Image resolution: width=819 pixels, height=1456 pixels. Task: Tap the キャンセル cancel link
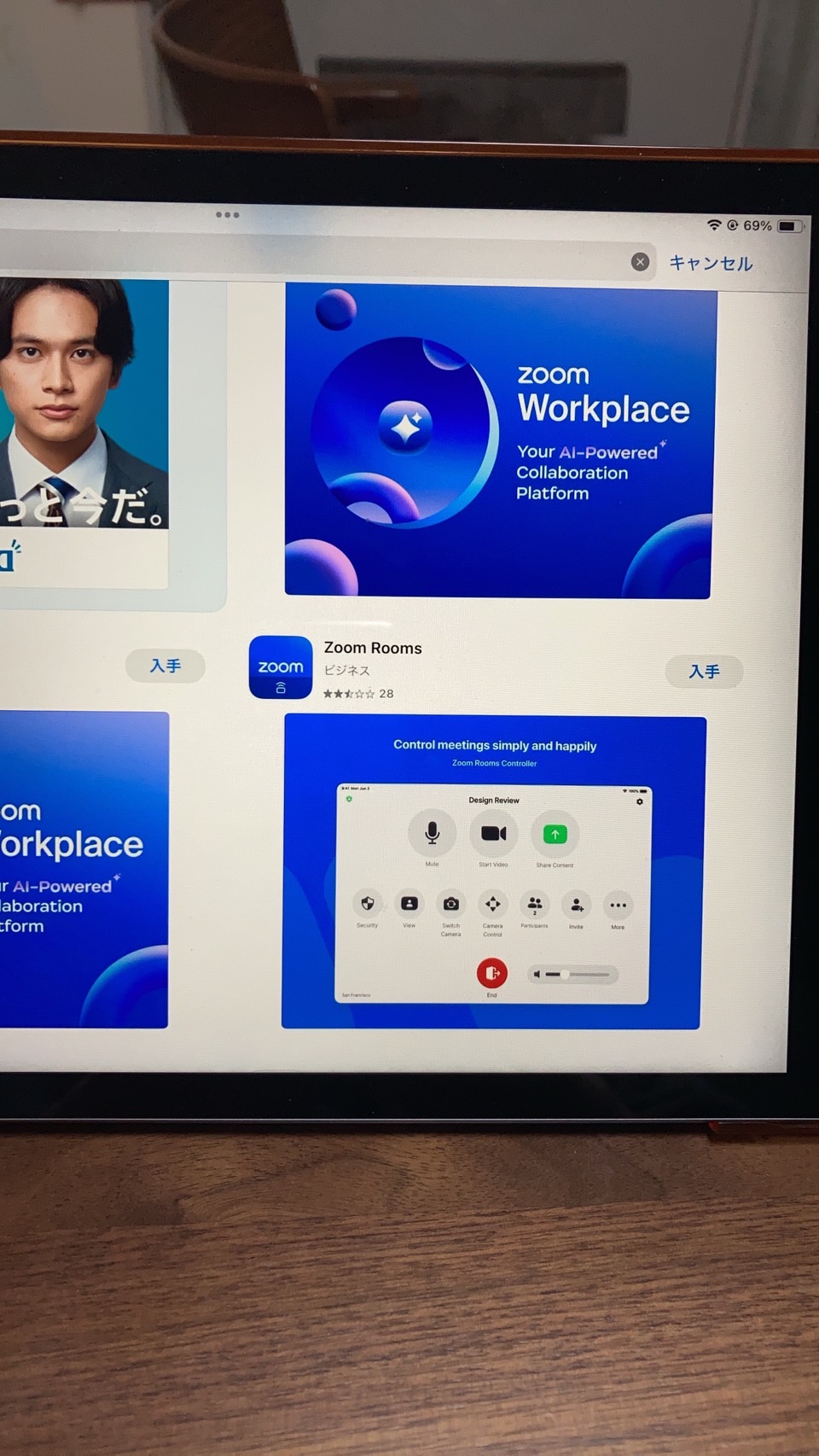tap(710, 263)
